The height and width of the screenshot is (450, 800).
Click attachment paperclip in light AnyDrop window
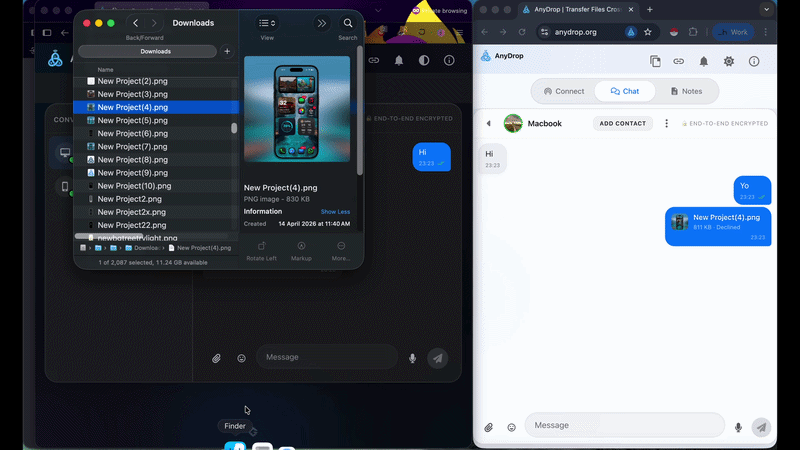(x=489, y=427)
